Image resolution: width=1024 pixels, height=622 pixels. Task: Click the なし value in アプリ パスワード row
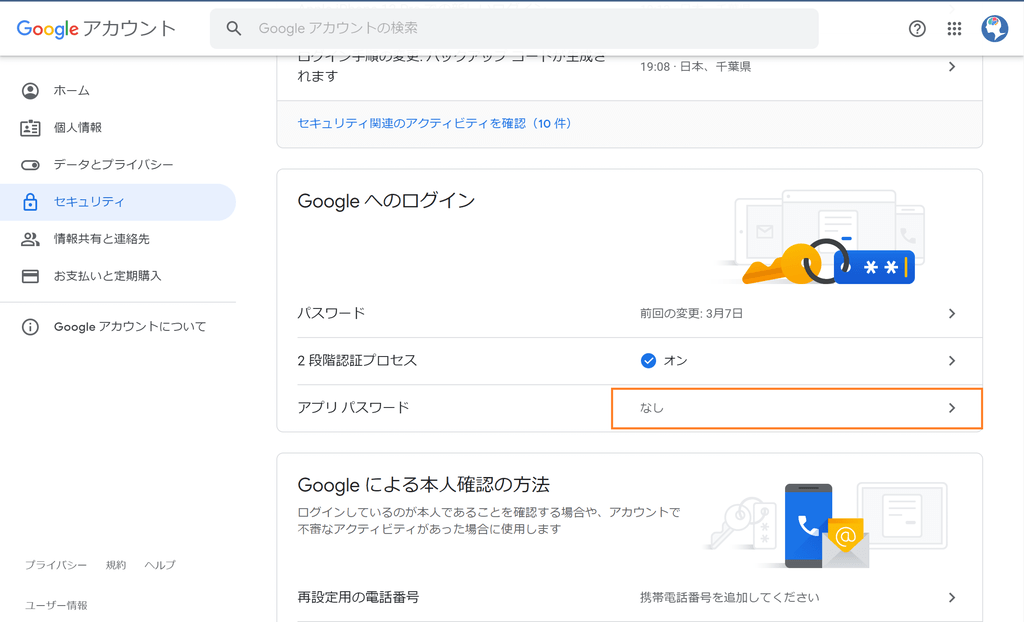[x=652, y=408]
